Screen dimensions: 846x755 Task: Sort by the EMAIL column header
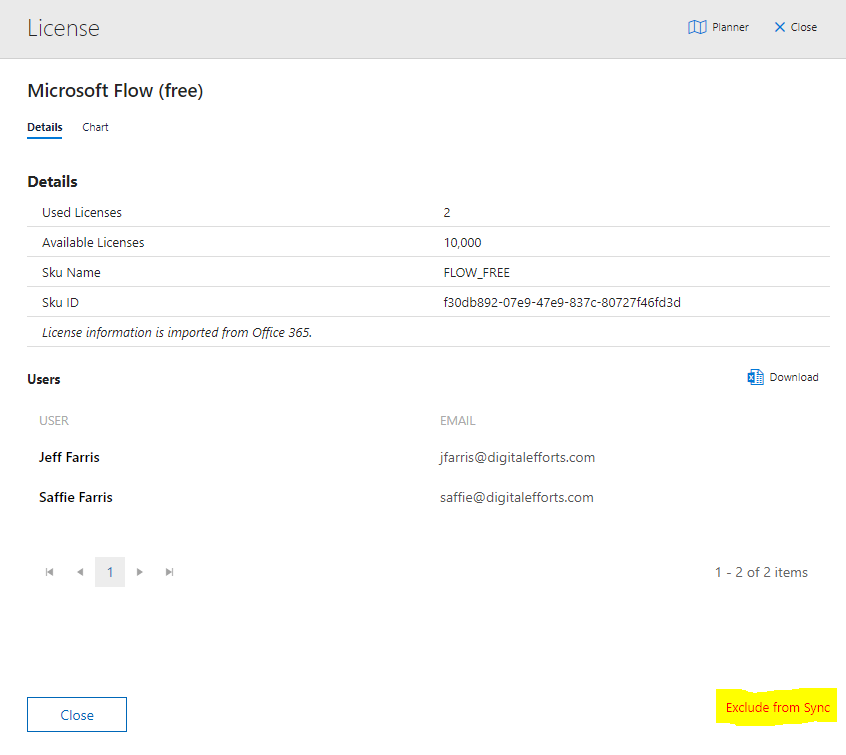point(458,421)
